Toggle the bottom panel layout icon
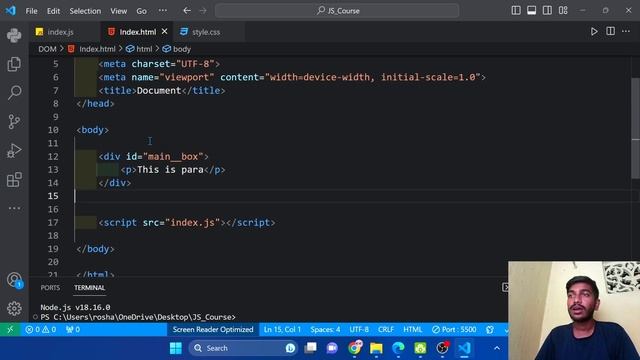 point(531,11)
